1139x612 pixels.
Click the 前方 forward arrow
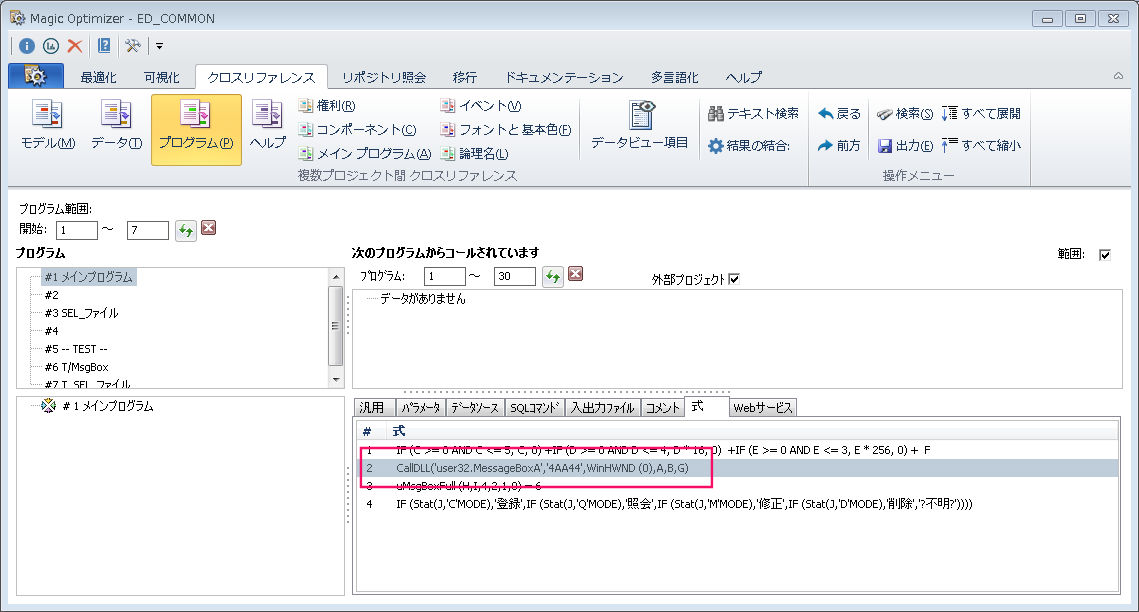pyautogui.click(x=839, y=145)
